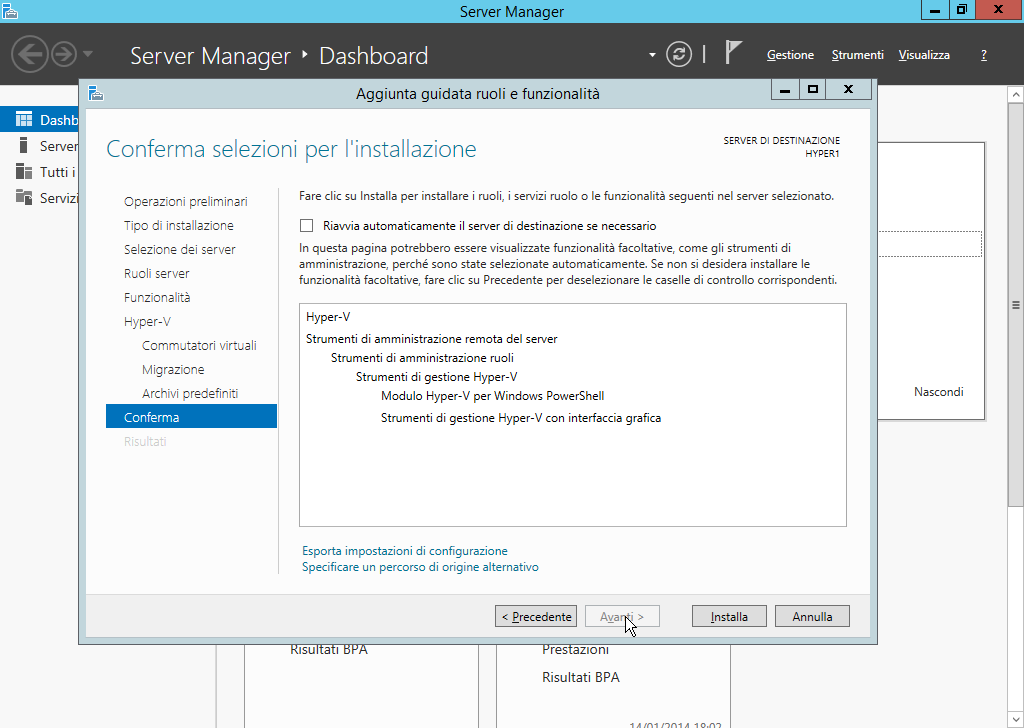The height and width of the screenshot is (728, 1024).
Task: Click the Installa button
Action: [x=729, y=617]
